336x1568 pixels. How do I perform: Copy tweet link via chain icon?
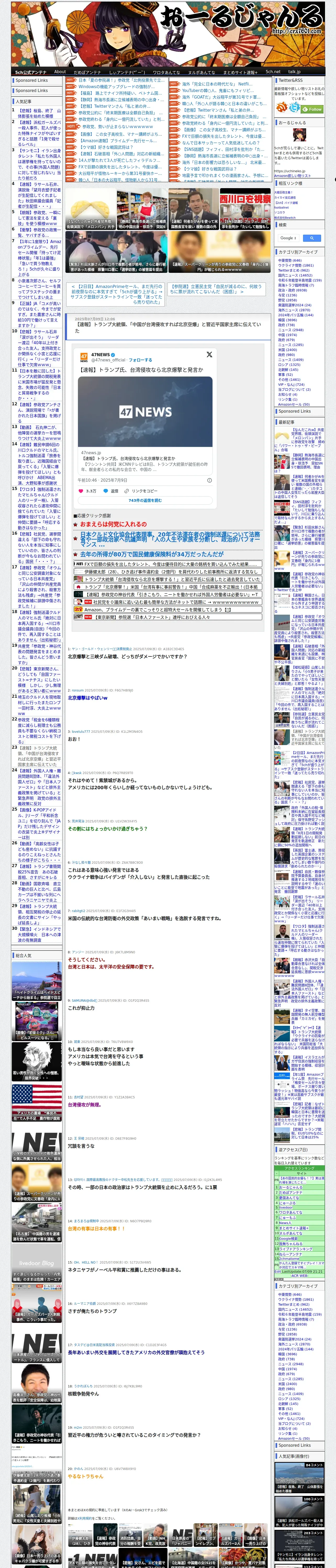[127, 491]
